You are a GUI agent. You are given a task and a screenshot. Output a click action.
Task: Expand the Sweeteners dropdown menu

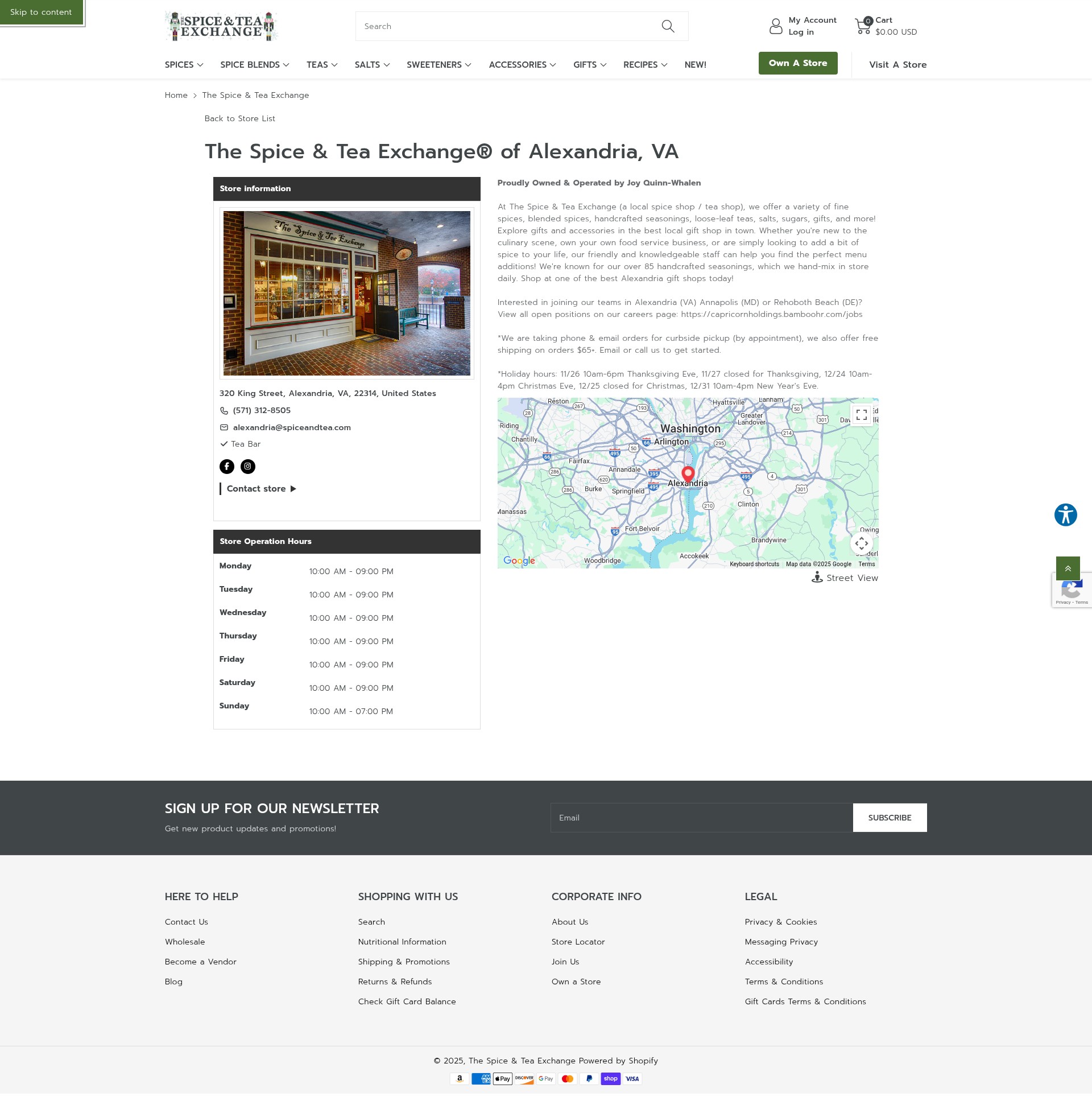click(x=439, y=65)
